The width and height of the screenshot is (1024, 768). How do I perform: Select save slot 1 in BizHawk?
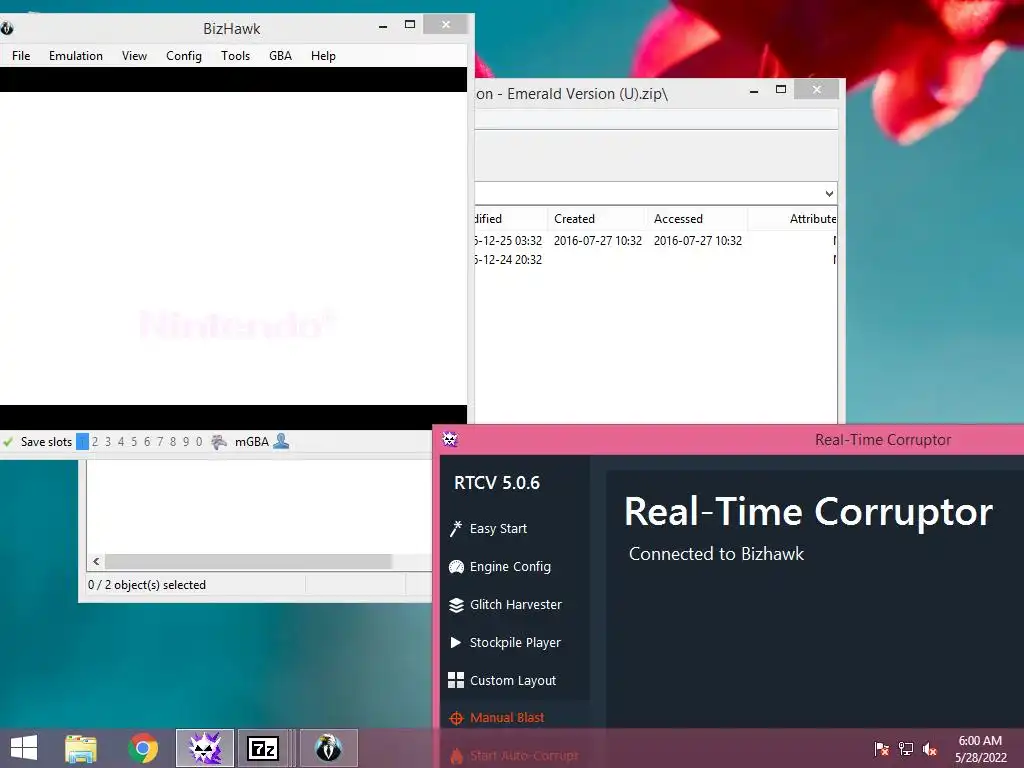pyautogui.click(x=82, y=442)
